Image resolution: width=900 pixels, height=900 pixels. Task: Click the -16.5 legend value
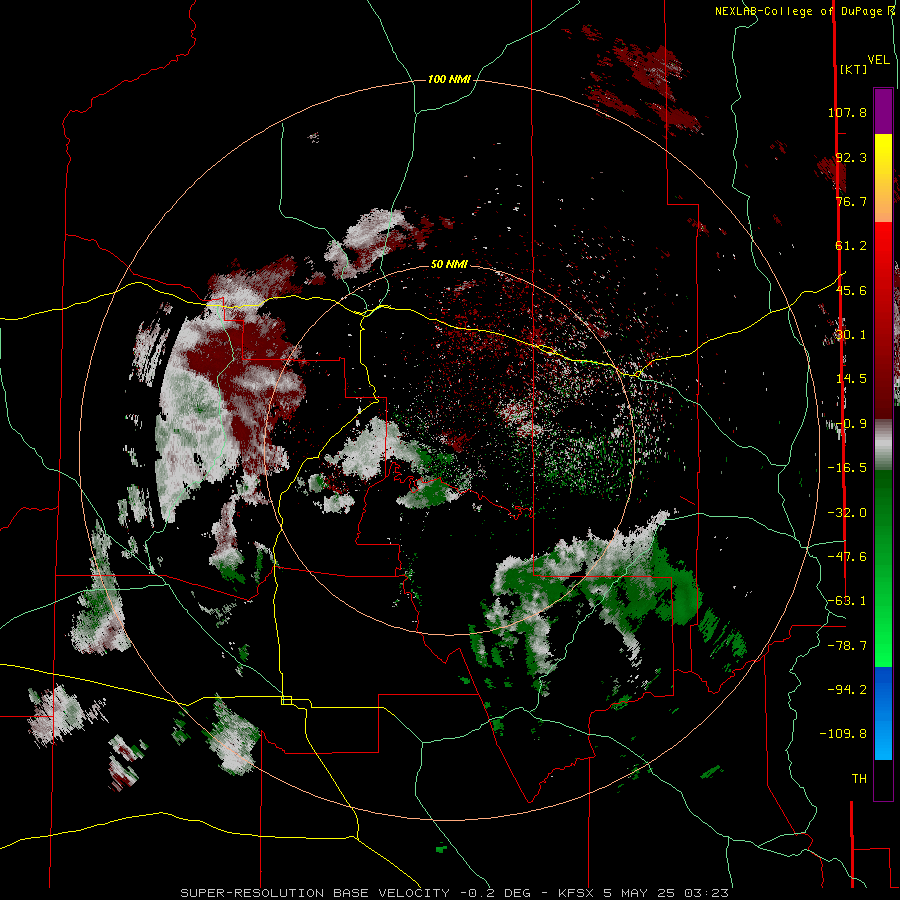point(847,468)
